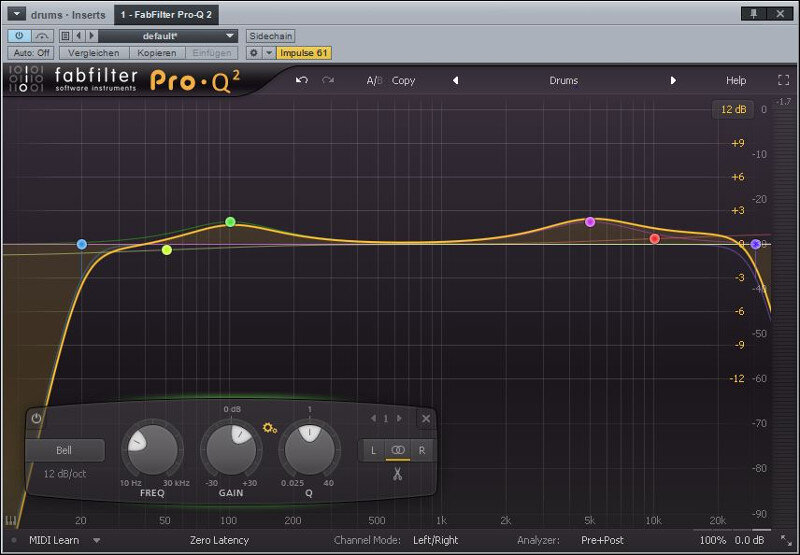Pin the plugin window

[754, 14]
